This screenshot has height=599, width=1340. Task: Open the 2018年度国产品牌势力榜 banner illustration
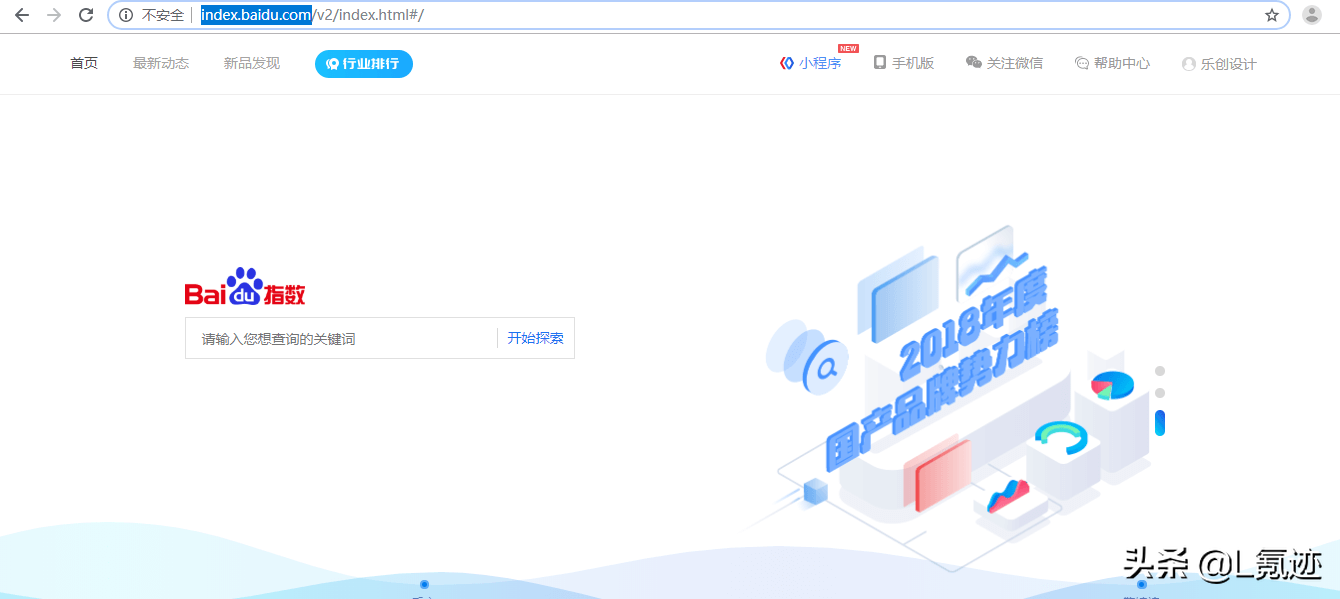pyautogui.click(x=950, y=400)
